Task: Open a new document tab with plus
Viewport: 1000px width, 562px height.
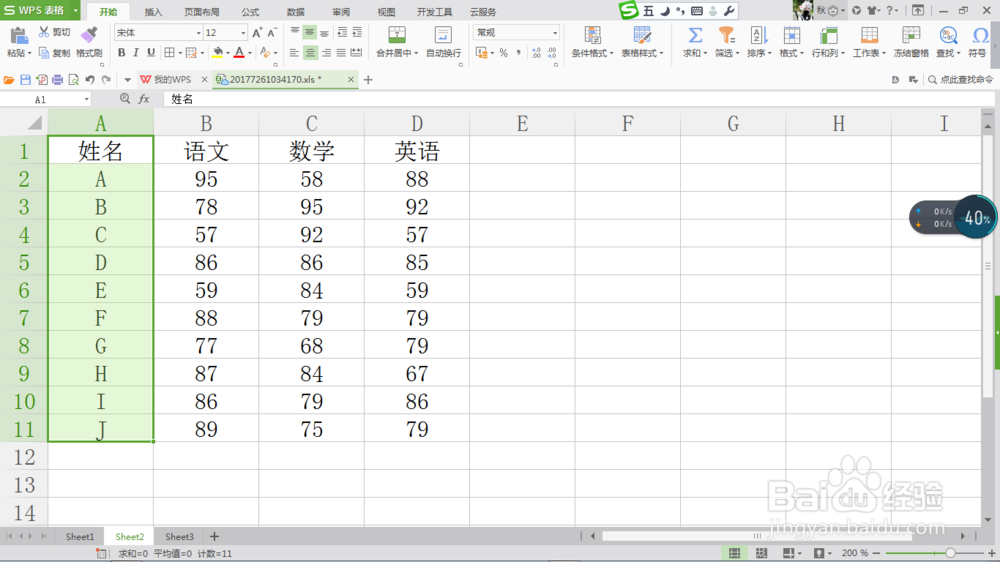Action: point(368,80)
